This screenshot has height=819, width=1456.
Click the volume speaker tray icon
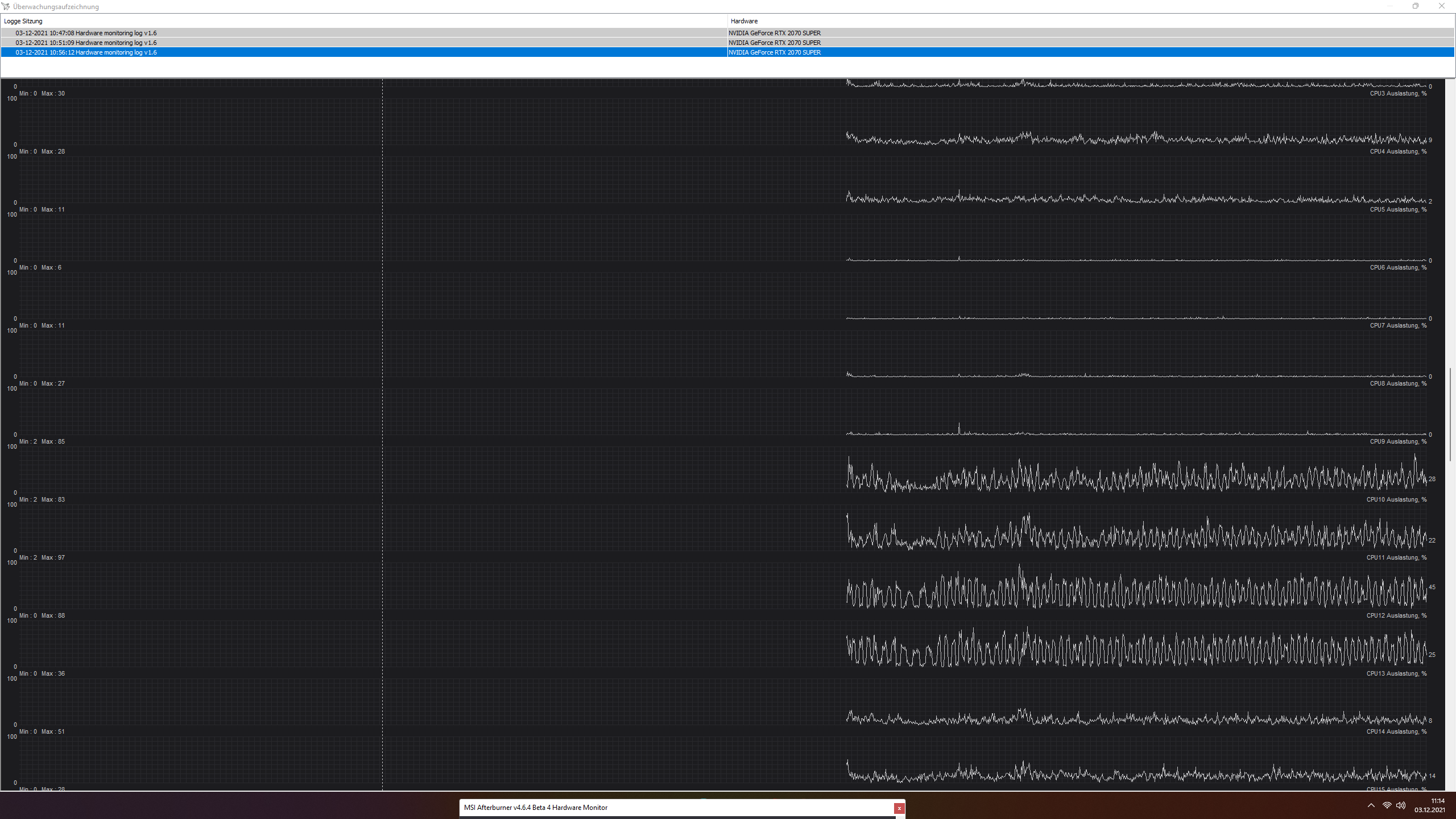coord(1401,805)
